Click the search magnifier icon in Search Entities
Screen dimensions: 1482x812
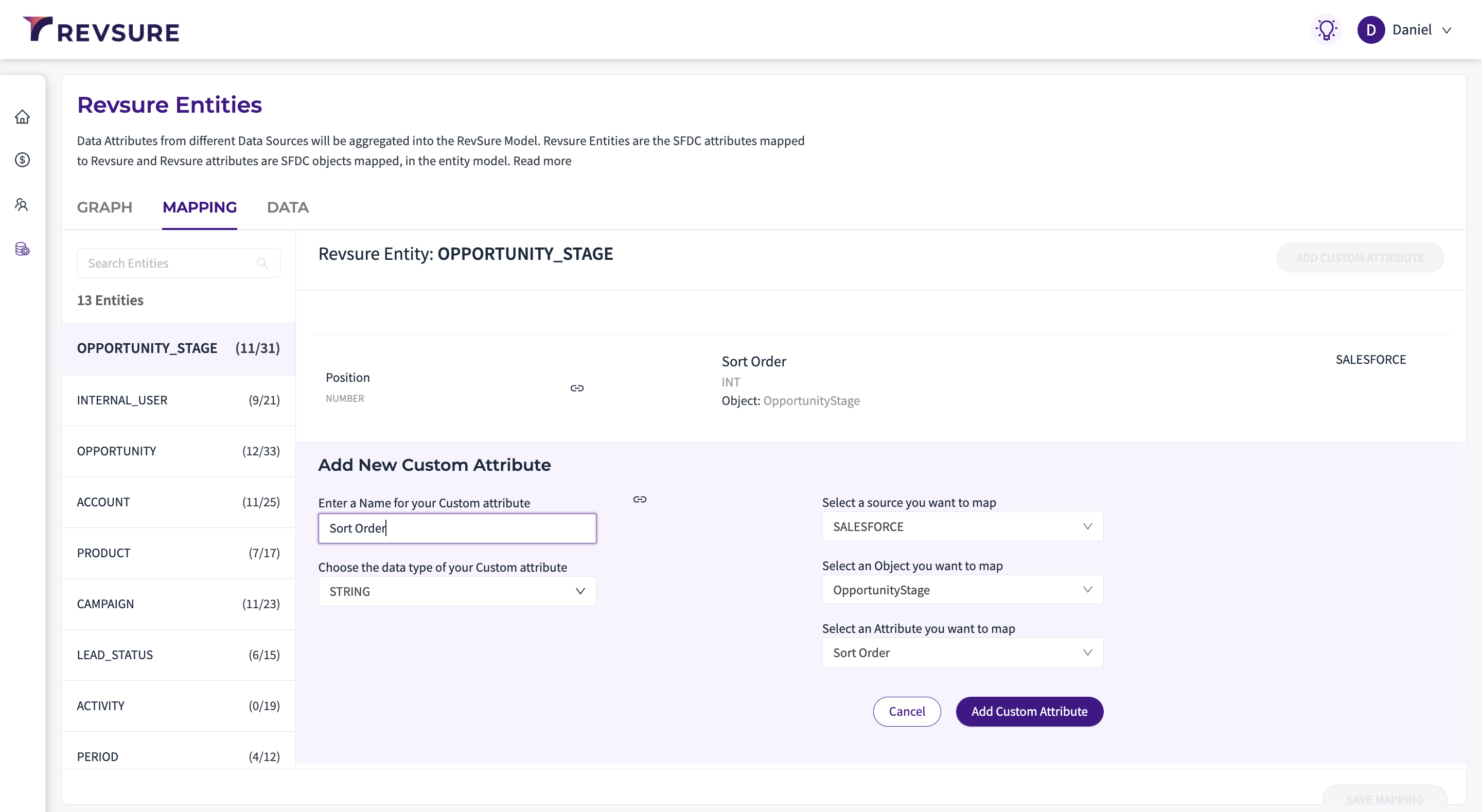tap(262, 263)
